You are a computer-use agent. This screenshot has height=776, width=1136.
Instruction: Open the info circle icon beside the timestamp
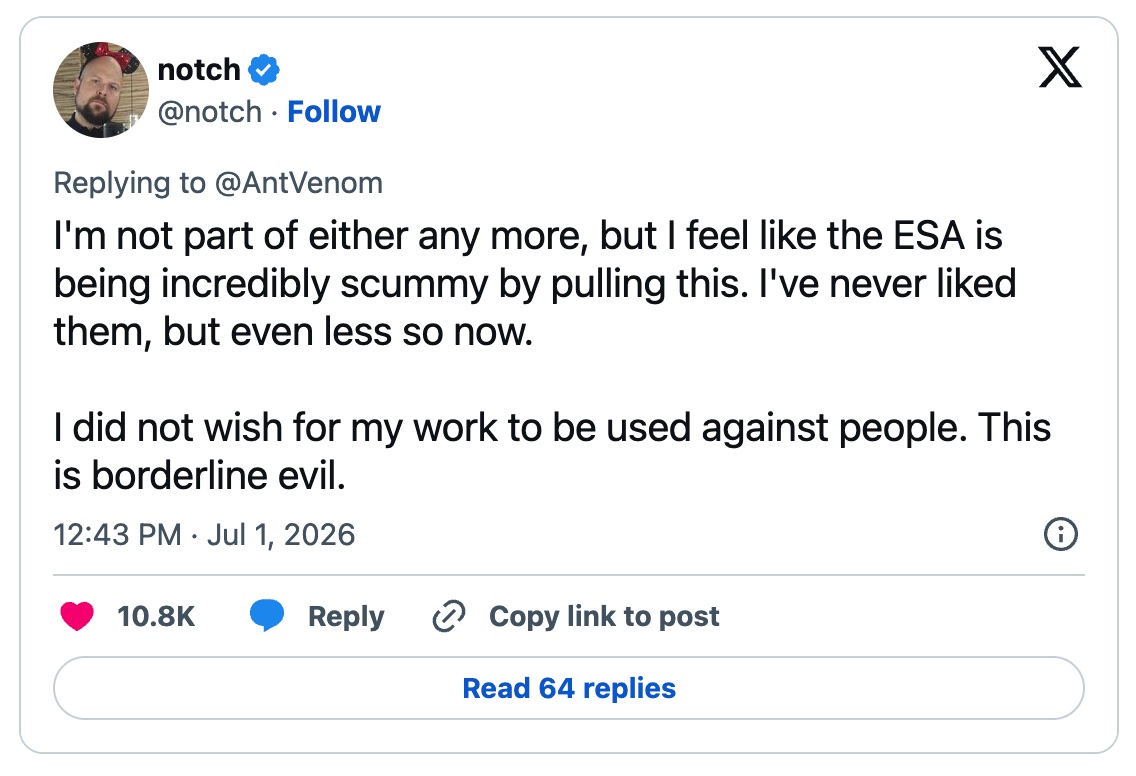coord(1061,534)
